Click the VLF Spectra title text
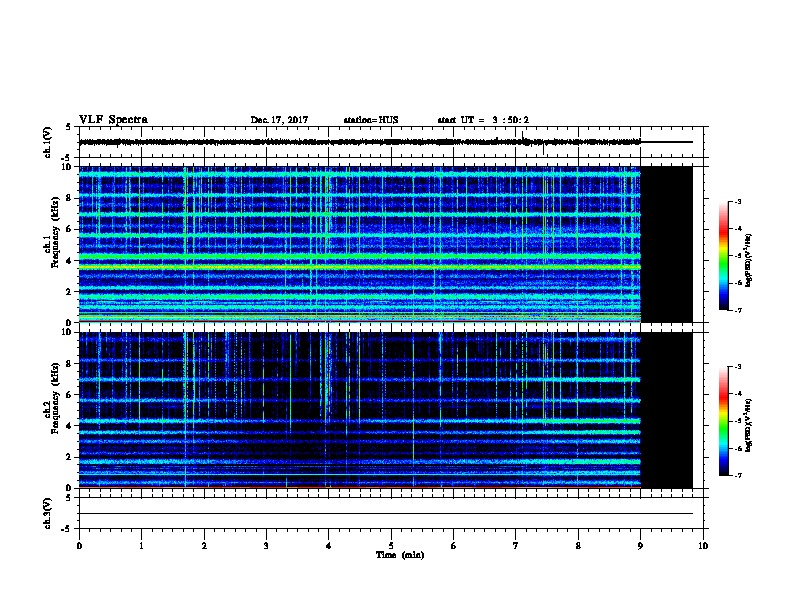The image size is (792, 612). pos(113,120)
